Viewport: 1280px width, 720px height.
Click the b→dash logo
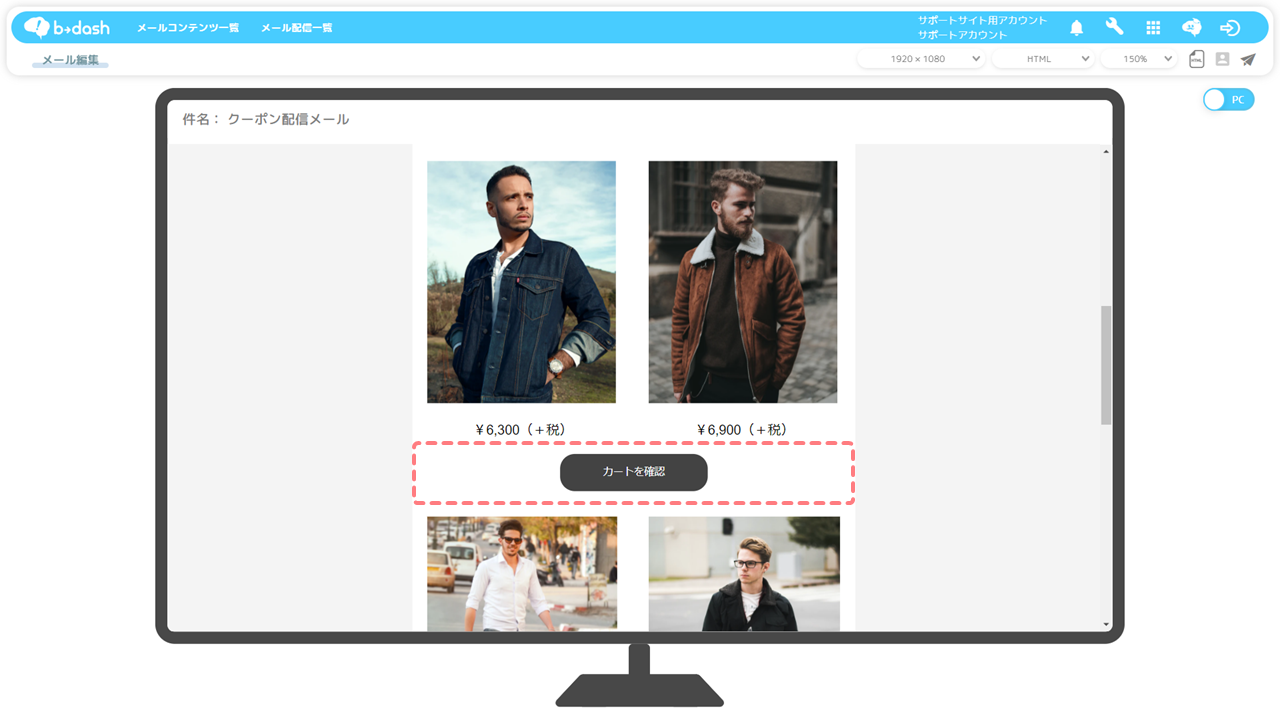pos(67,27)
